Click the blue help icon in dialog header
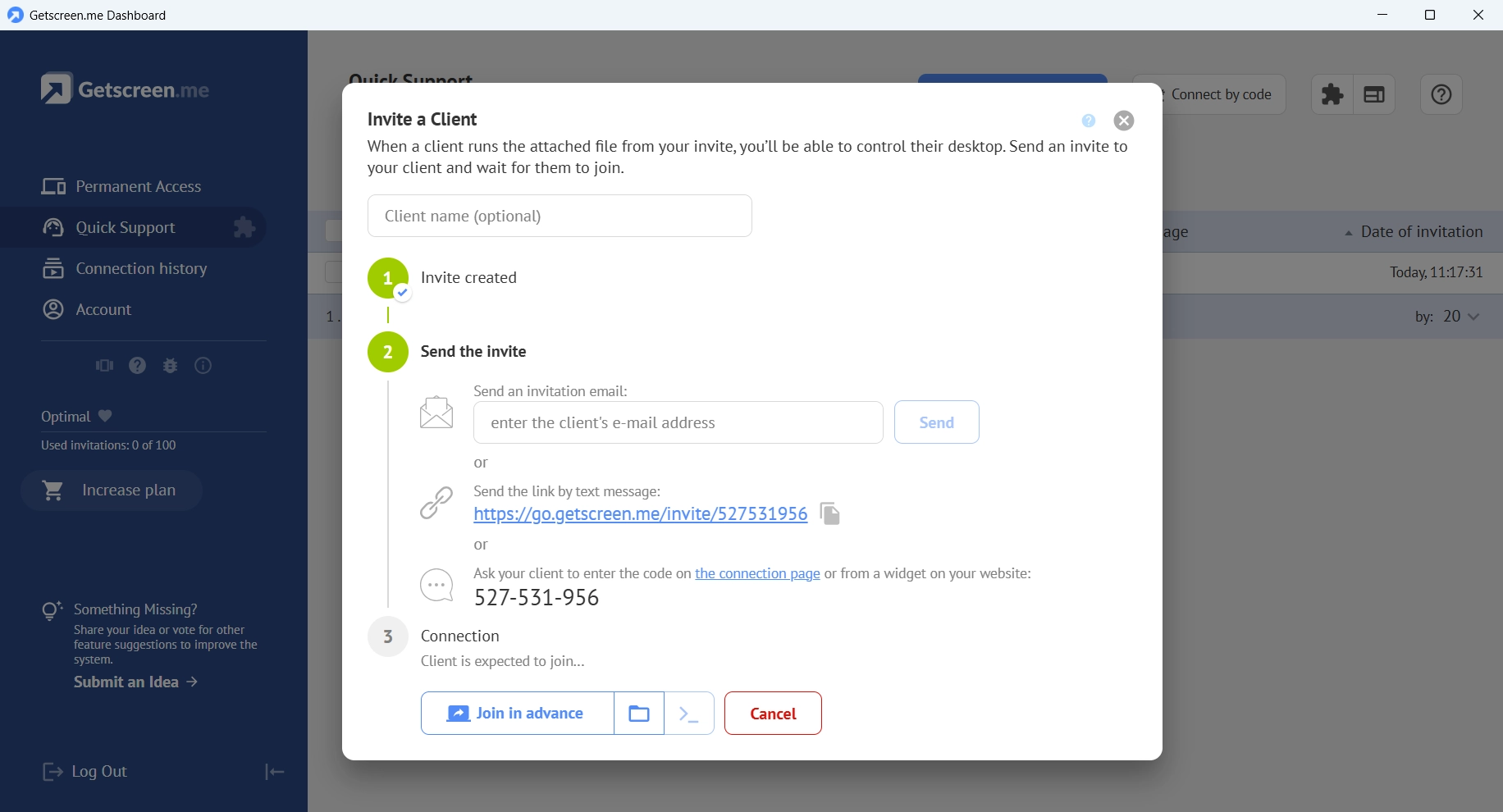The height and width of the screenshot is (812, 1503). 1089,121
